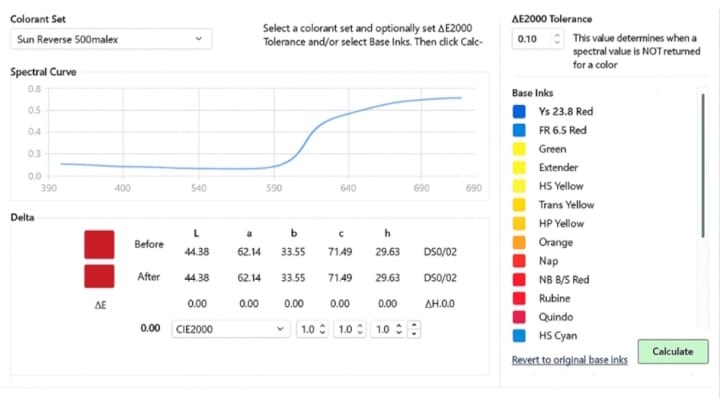Viewport: 720px width, 408px height.
Task: Pick the Extender base ink
Action: coord(558,167)
